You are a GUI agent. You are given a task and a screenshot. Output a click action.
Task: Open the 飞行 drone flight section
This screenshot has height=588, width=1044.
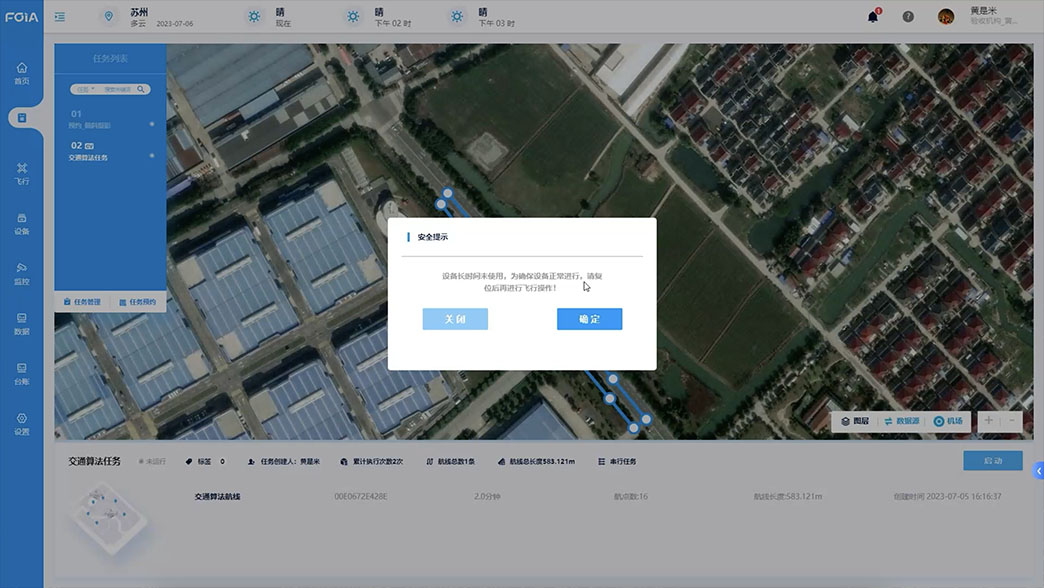(x=21, y=173)
